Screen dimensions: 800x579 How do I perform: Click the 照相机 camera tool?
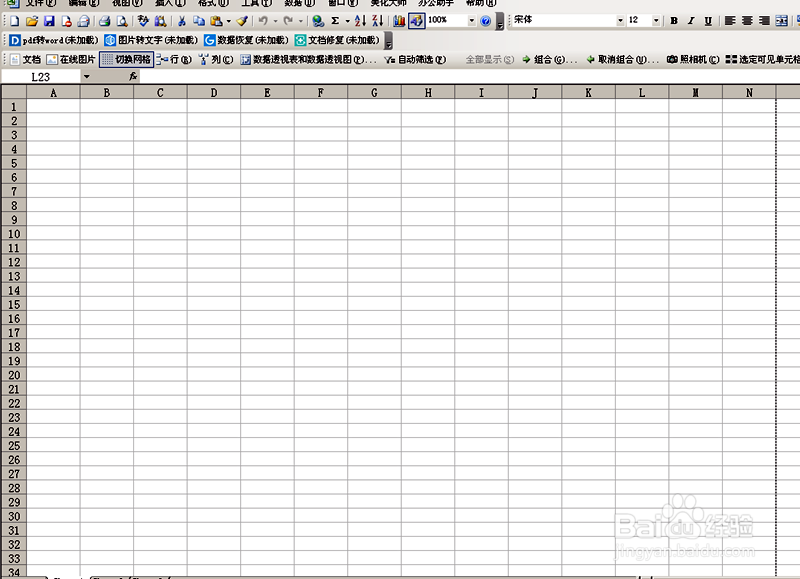click(693, 60)
